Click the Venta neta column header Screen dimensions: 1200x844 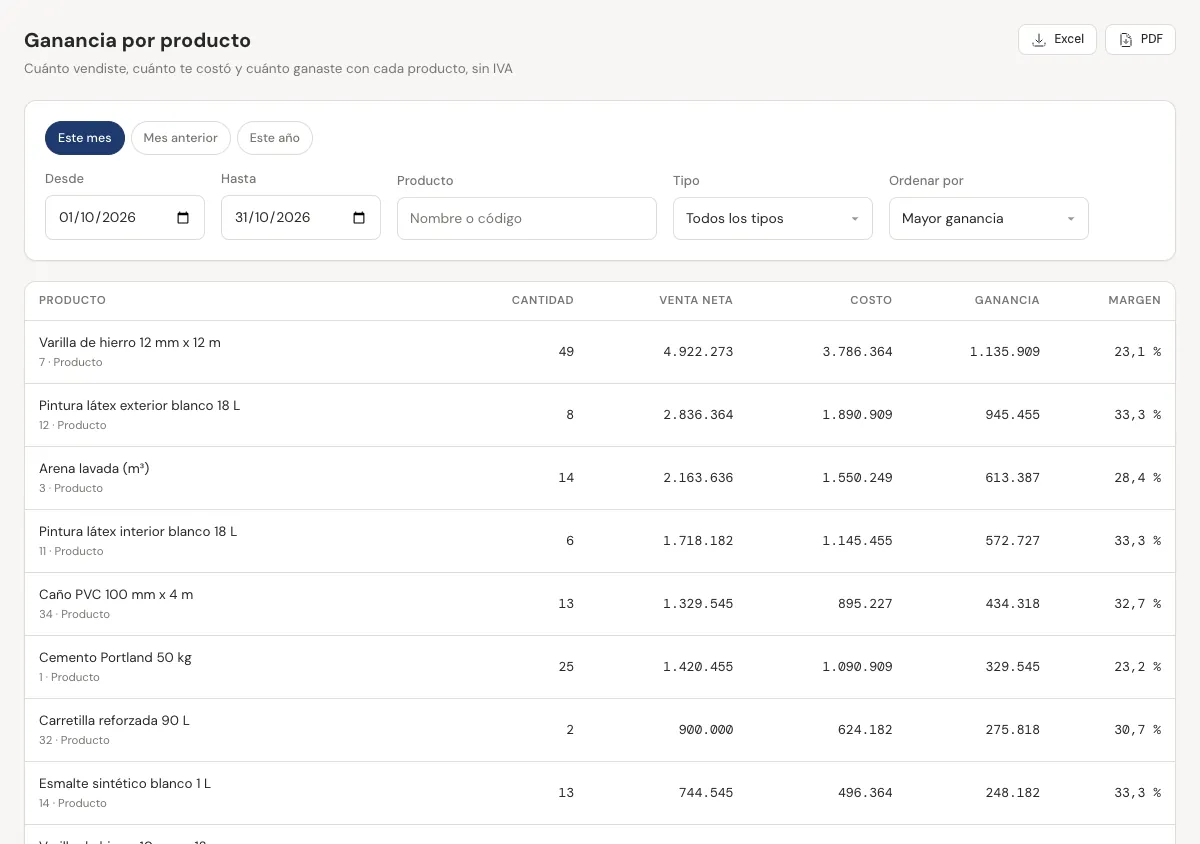pos(696,300)
